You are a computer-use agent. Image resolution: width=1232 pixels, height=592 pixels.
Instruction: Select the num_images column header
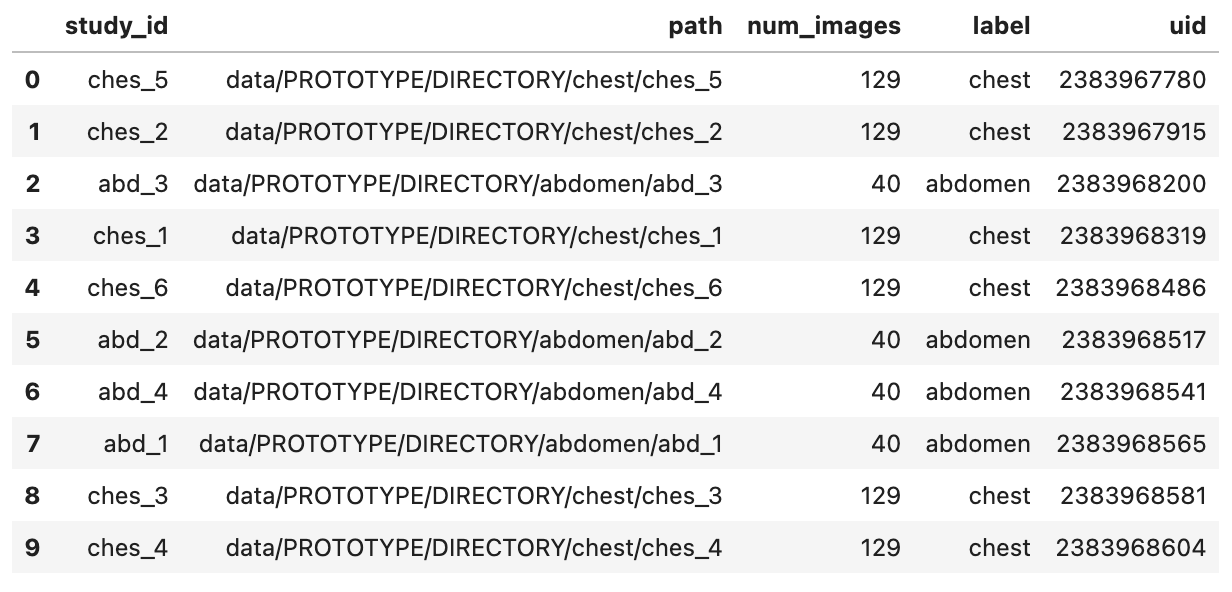(x=824, y=27)
